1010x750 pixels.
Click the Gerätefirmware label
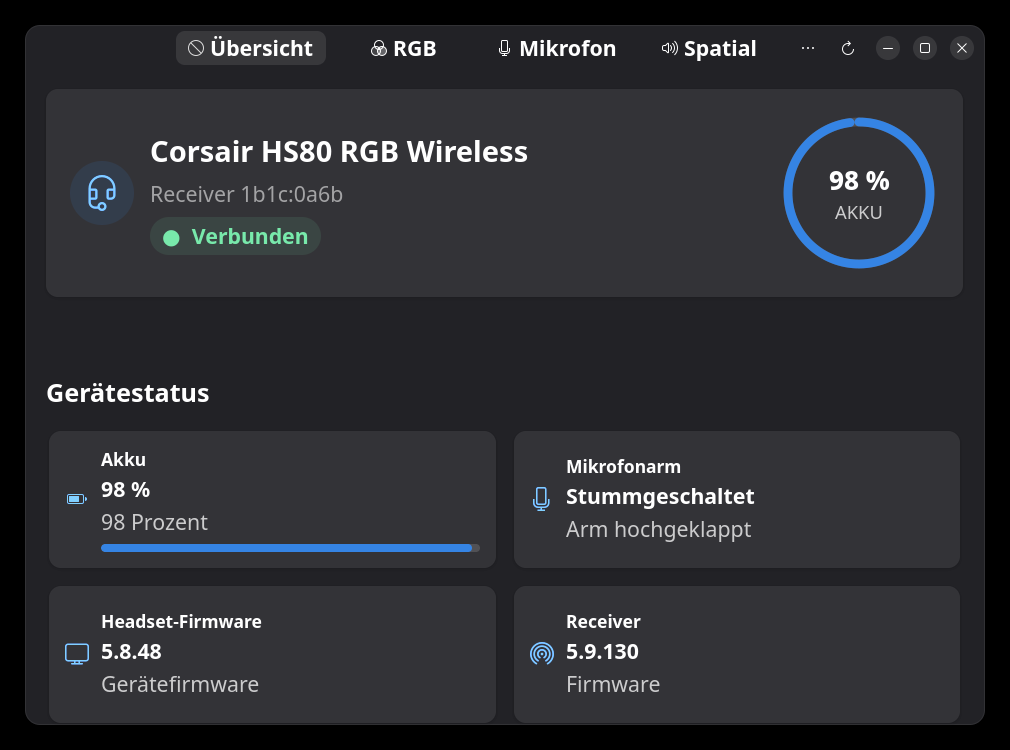(x=180, y=684)
